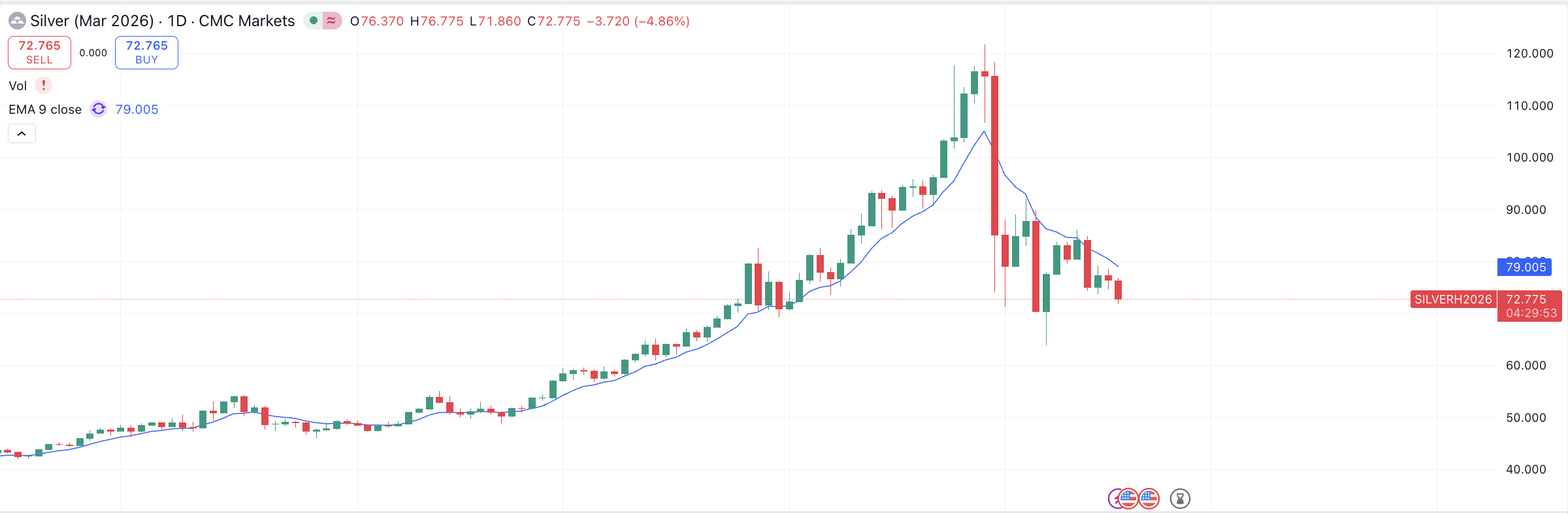Select the Vol indicator label
Screen dimensions: 1568x514
[18, 86]
